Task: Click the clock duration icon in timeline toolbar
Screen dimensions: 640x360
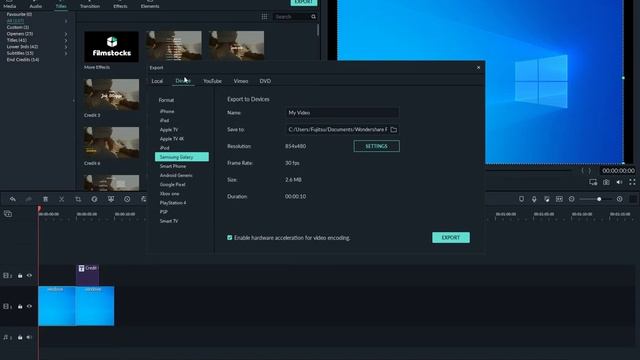Action: (x=127, y=199)
